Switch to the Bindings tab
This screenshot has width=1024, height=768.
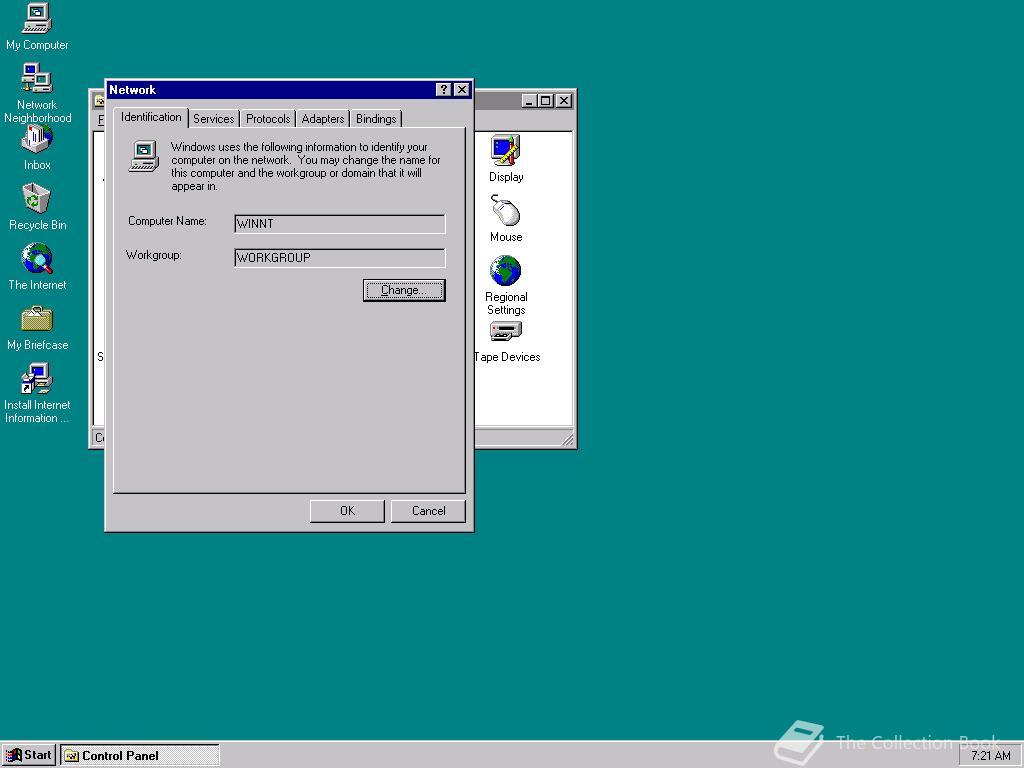click(x=376, y=119)
